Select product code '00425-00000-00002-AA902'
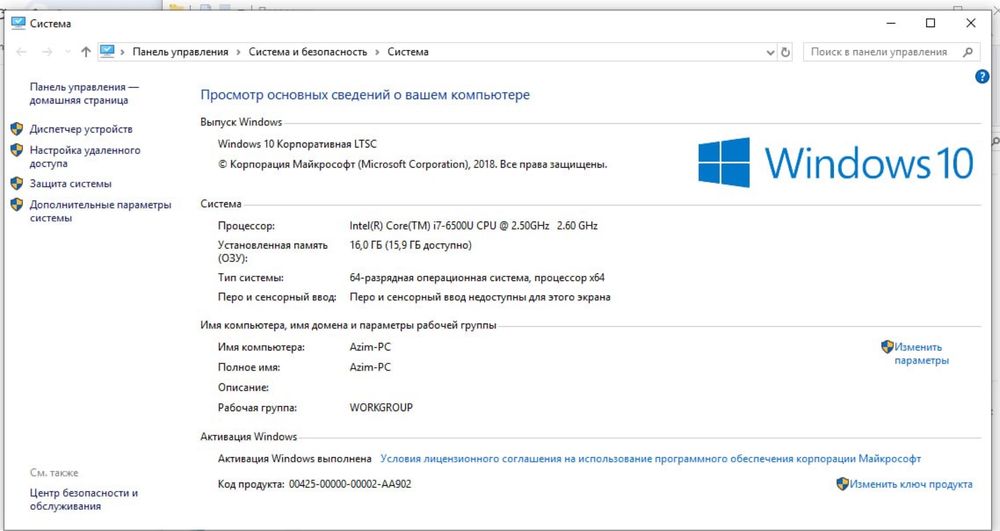The width and height of the screenshot is (1000, 531). click(350, 484)
